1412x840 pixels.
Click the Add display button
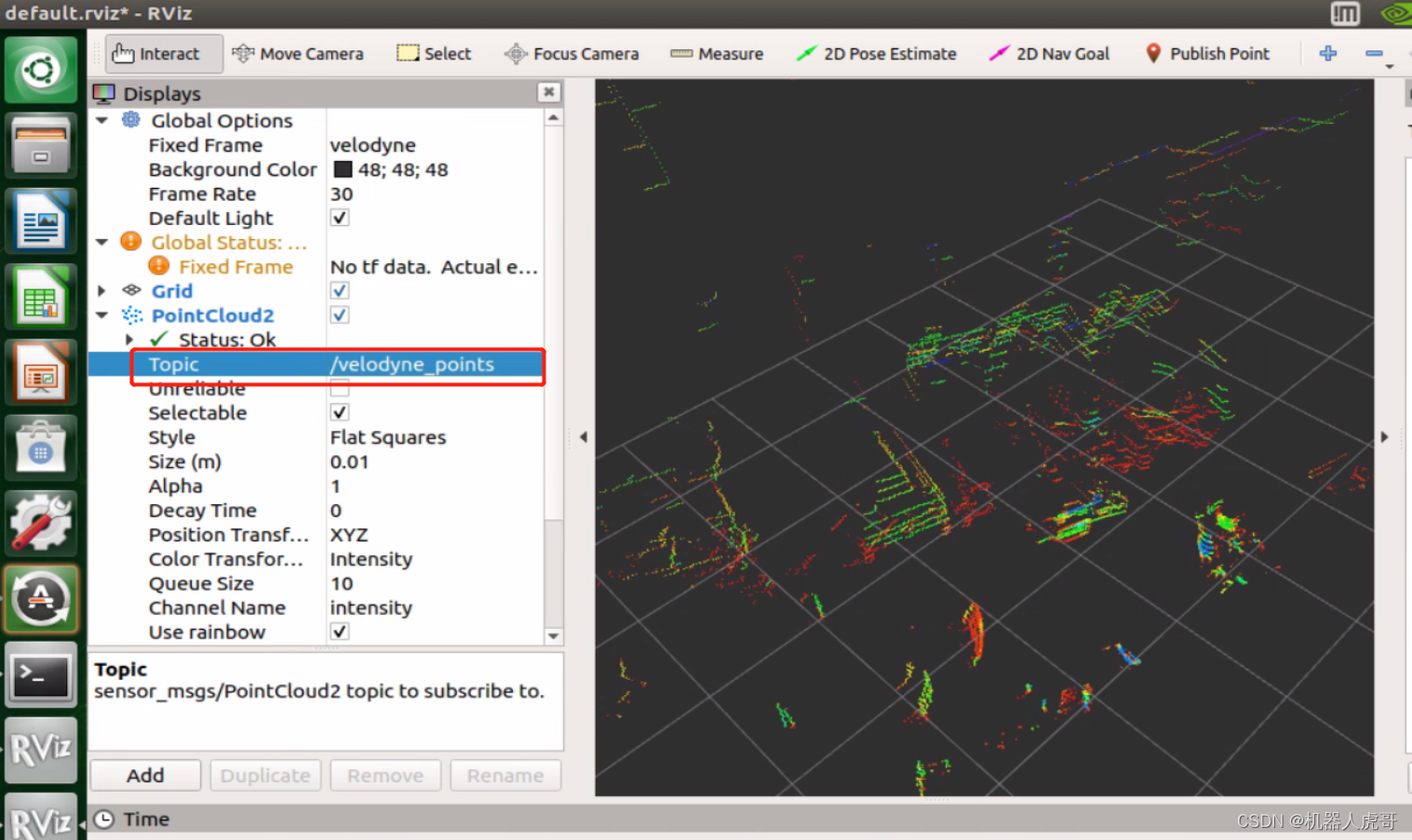click(x=145, y=775)
